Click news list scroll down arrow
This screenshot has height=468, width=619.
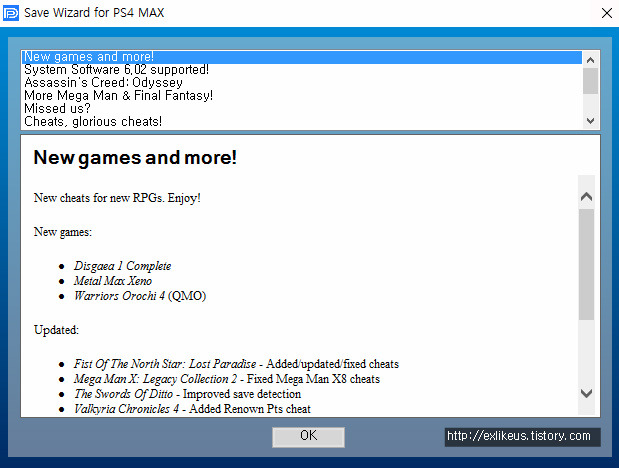click(x=591, y=120)
